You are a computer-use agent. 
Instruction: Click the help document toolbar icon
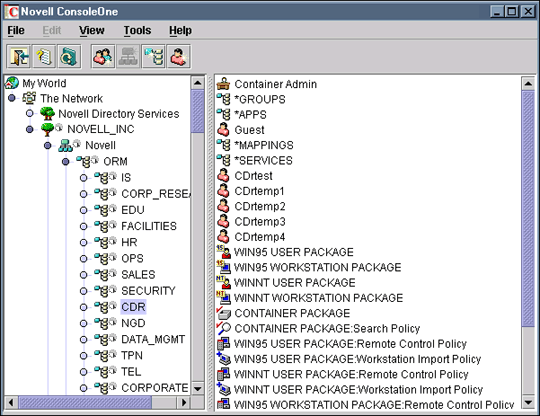(x=44, y=56)
